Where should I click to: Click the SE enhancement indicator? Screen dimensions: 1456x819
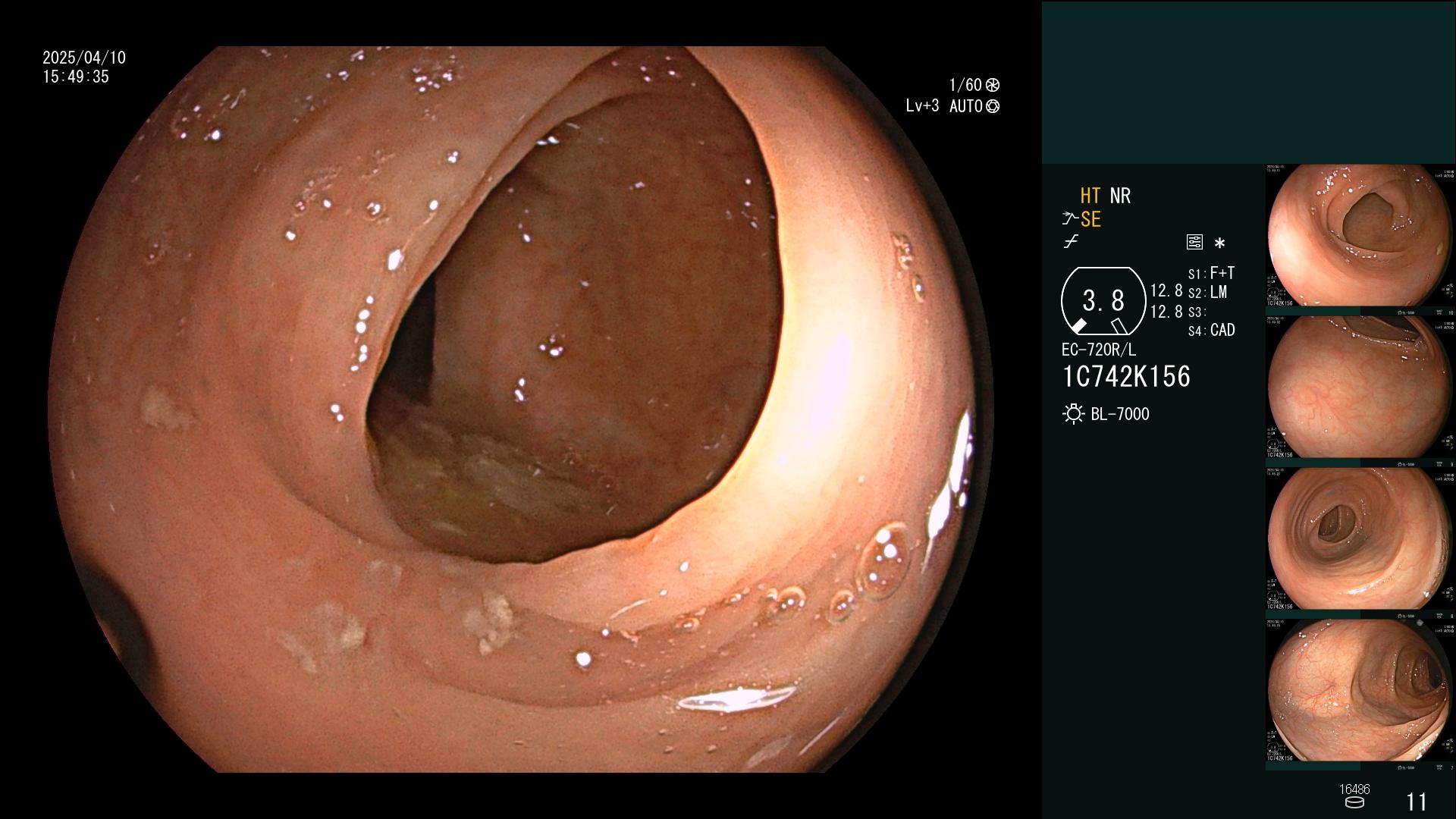point(1090,219)
